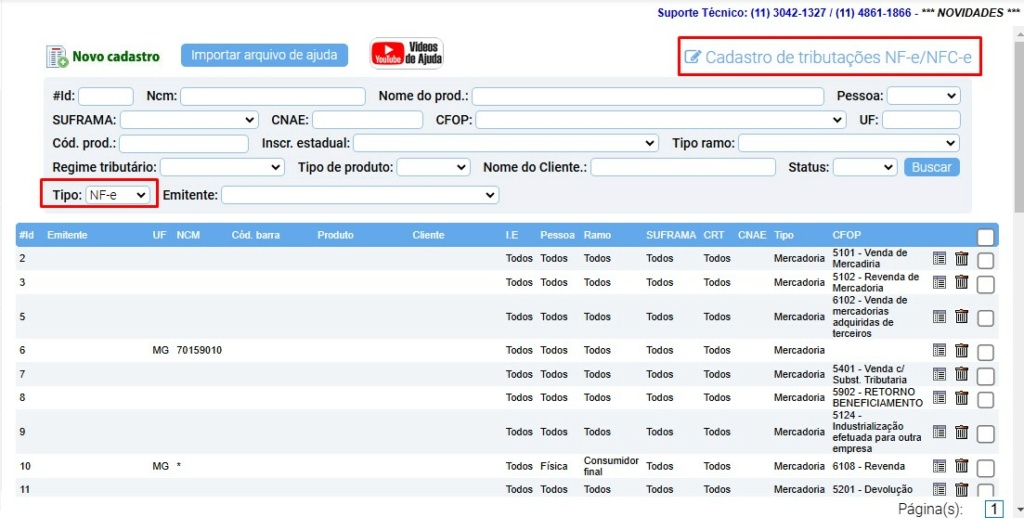1024x530 pixels.
Task: Click the Novo cadastro document icon
Action: point(57,57)
